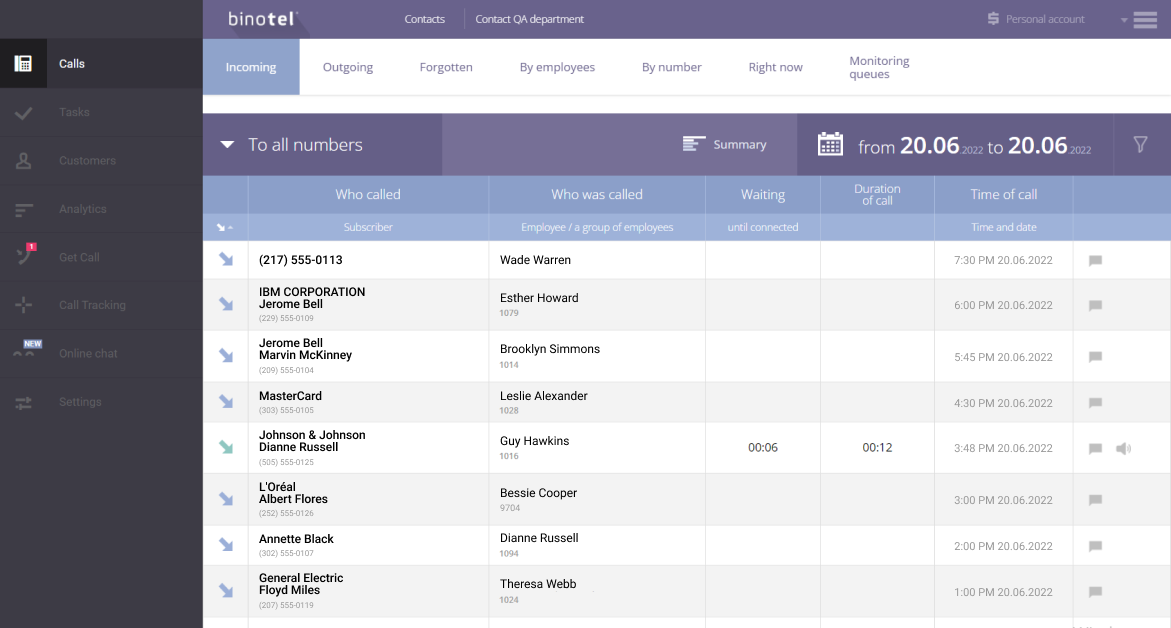This screenshot has width=1171, height=628.
Task: Click the binotel logo
Action: point(262,19)
